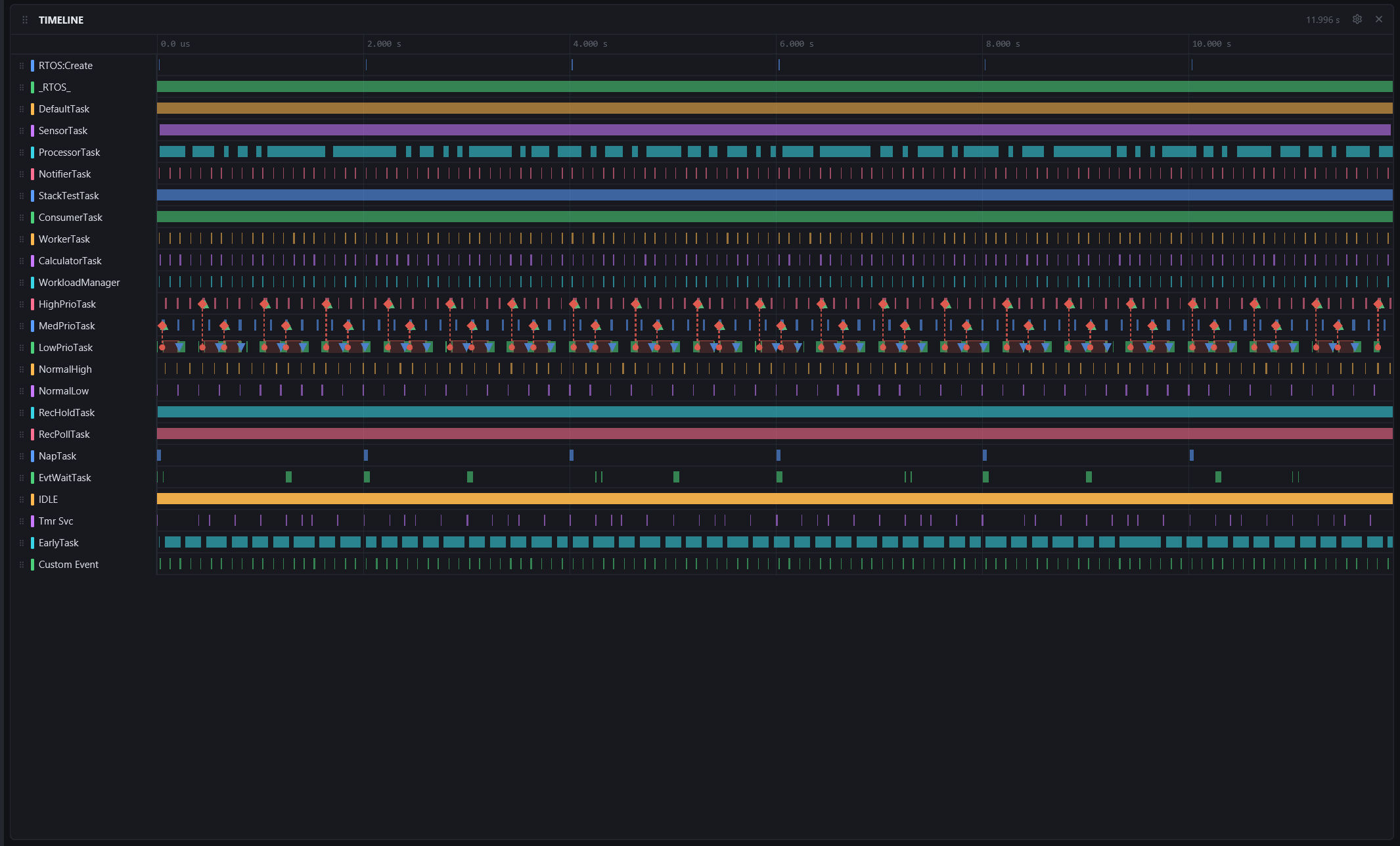Click the 4.000 s ruler marker
The height and width of the screenshot is (846, 1400).
[591, 44]
